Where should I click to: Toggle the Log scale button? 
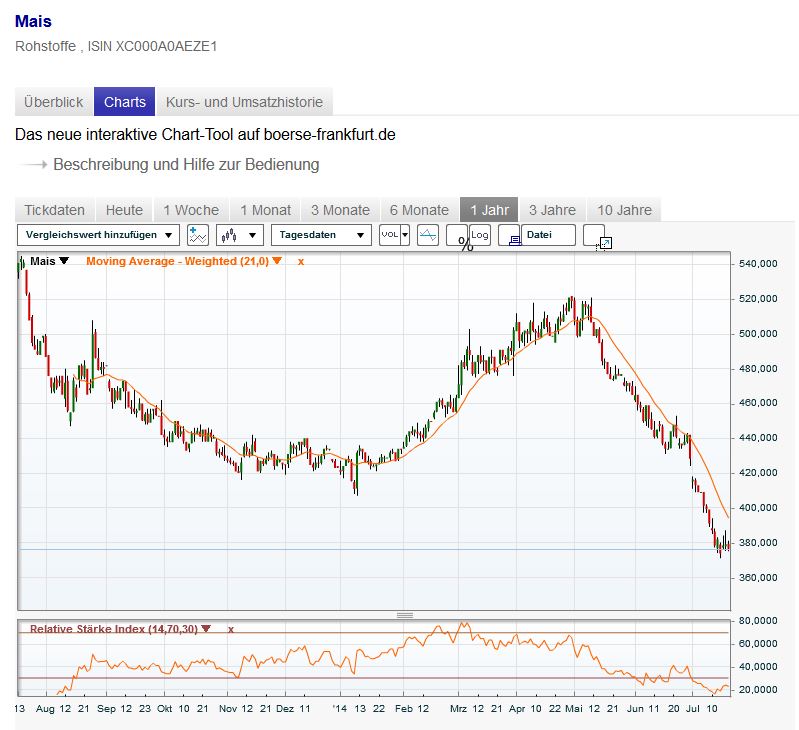[480, 235]
